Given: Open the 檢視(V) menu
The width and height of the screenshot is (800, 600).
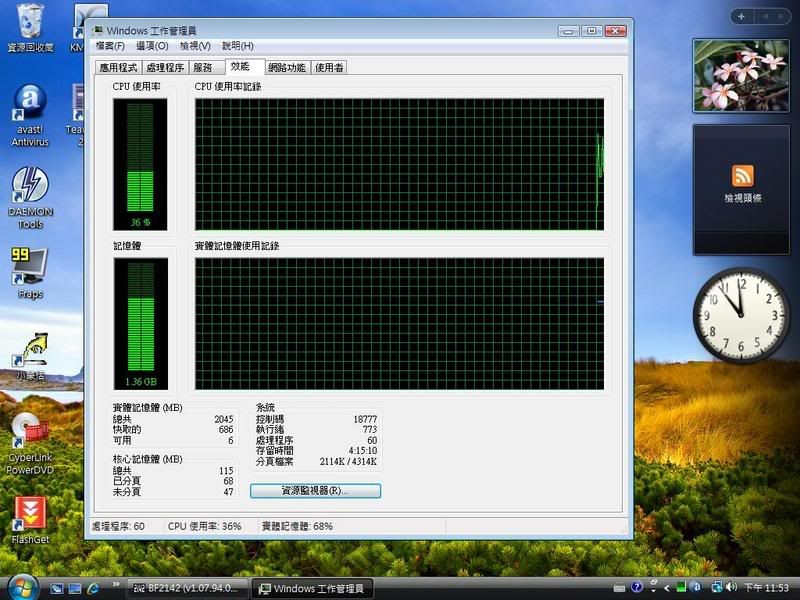Looking at the screenshot, I should 195,46.
